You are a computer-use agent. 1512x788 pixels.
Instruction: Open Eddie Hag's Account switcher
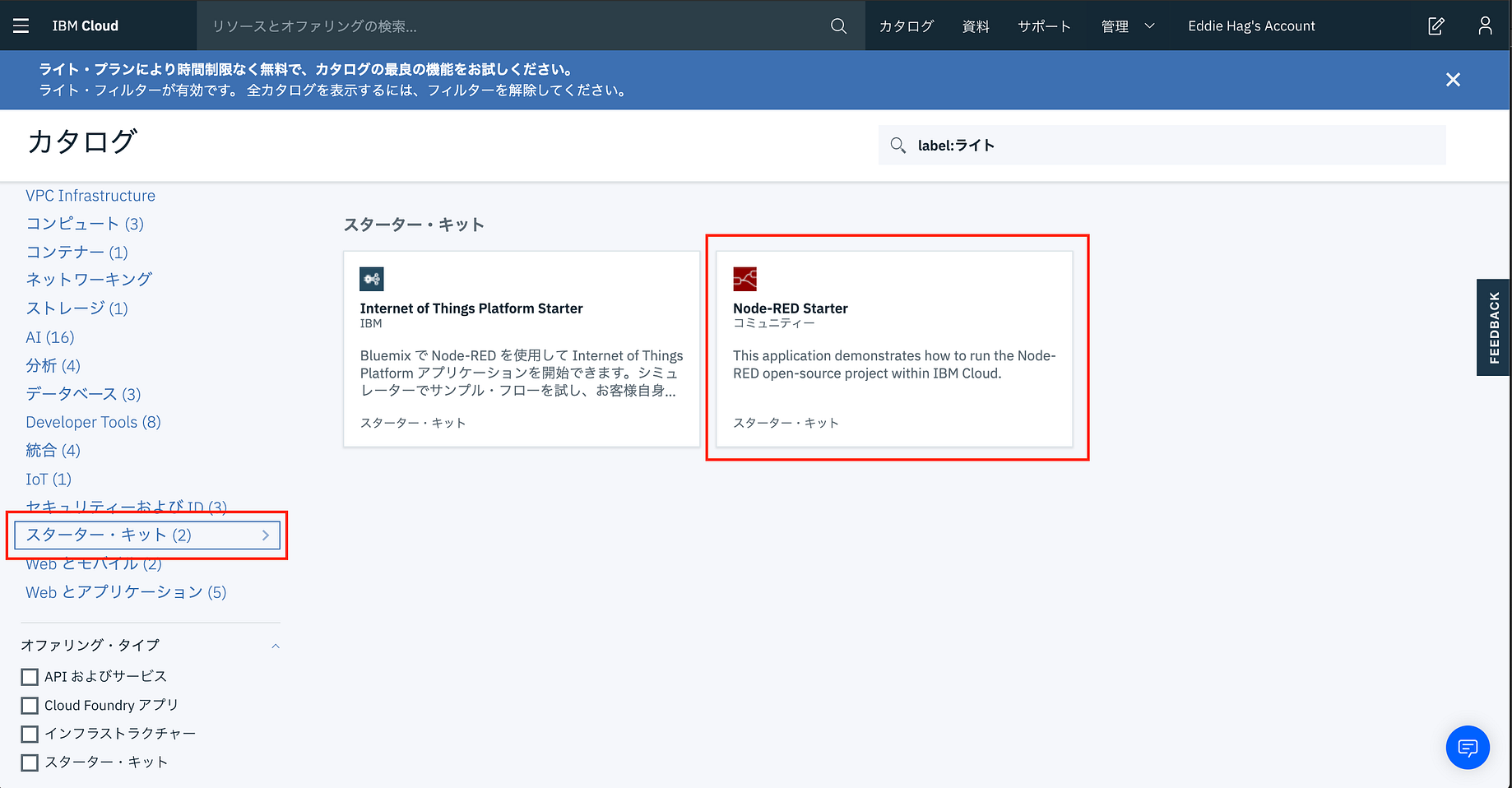1251,25
